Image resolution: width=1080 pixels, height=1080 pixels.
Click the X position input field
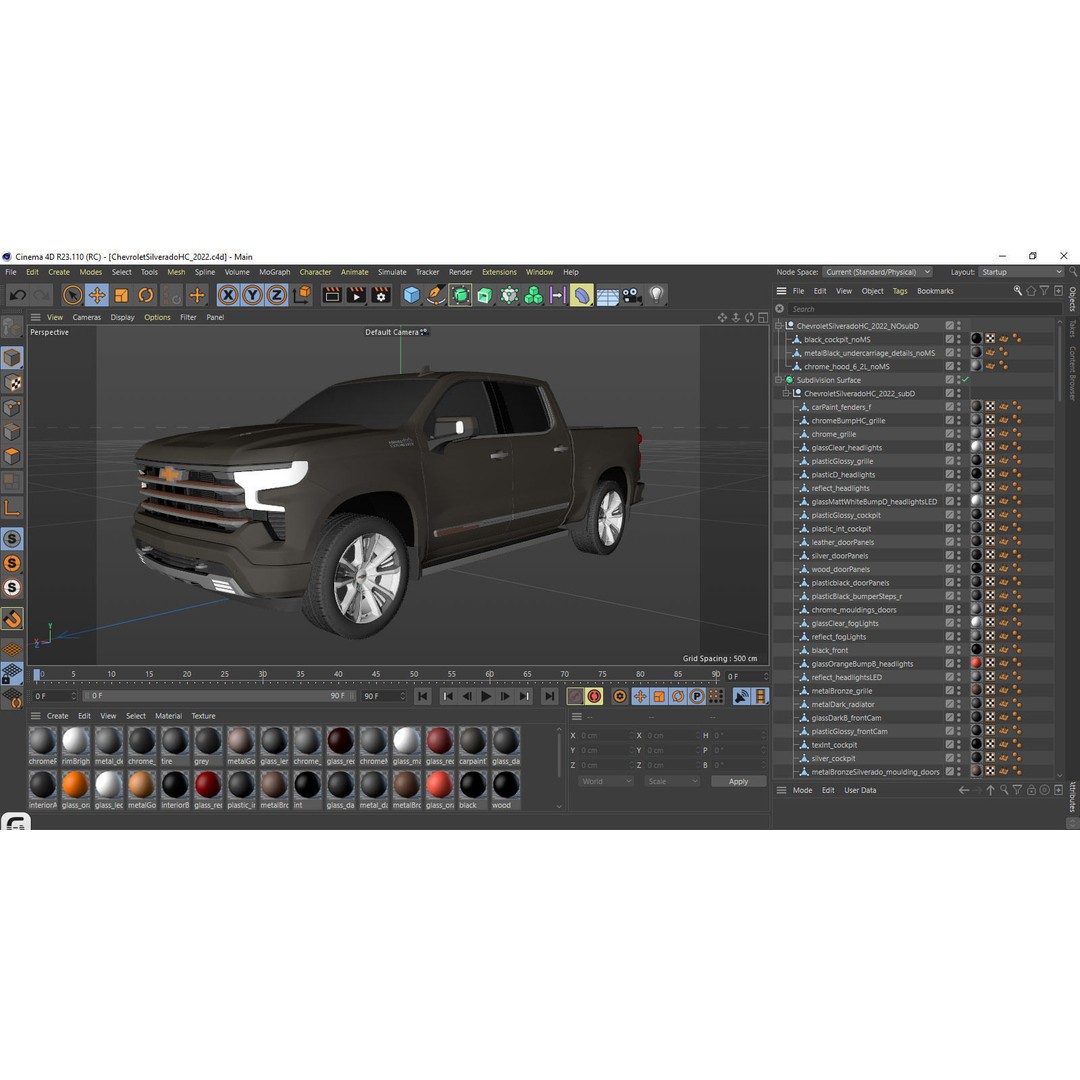604,736
